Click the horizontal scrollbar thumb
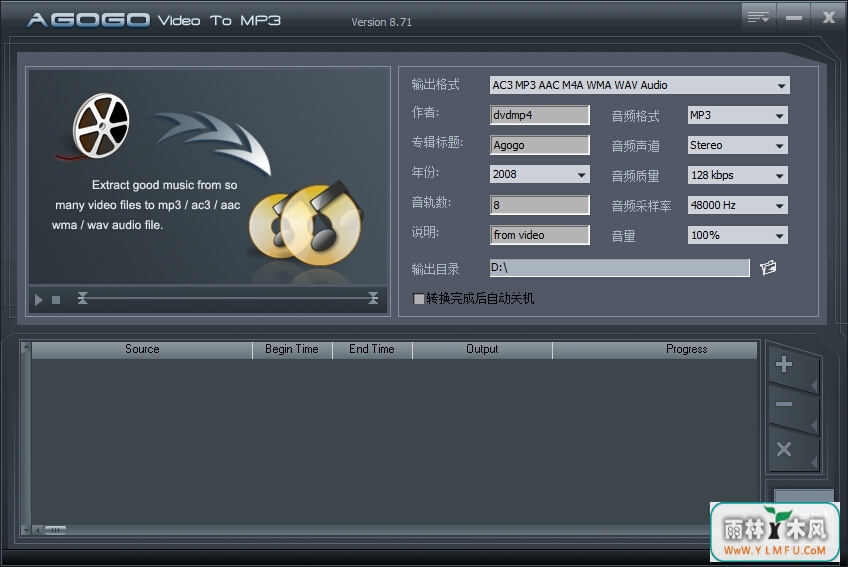This screenshot has width=848, height=567. (55, 530)
